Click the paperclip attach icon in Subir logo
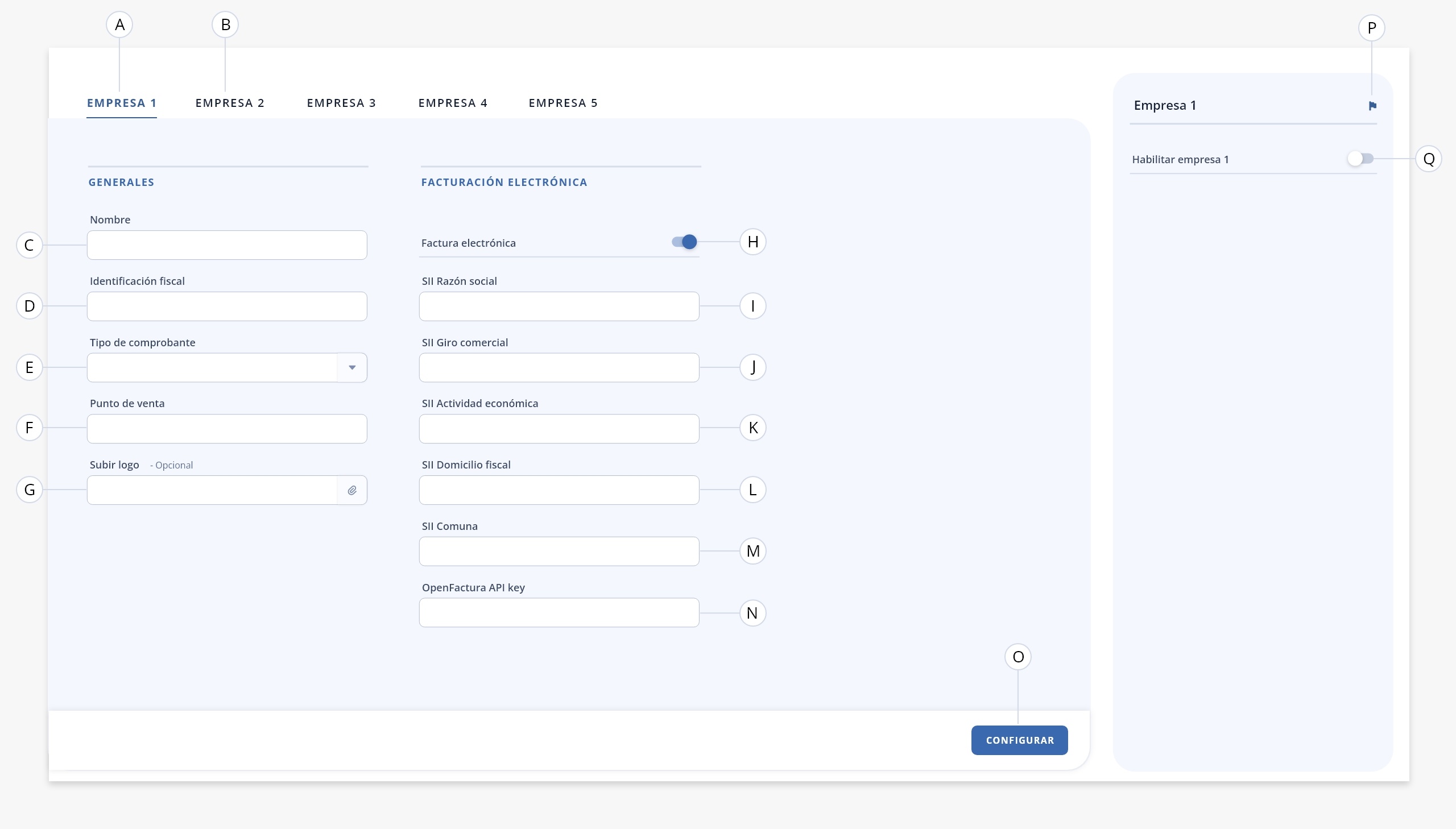Image resolution: width=1456 pixels, height=829 pixels. click(x=352, y=490)
